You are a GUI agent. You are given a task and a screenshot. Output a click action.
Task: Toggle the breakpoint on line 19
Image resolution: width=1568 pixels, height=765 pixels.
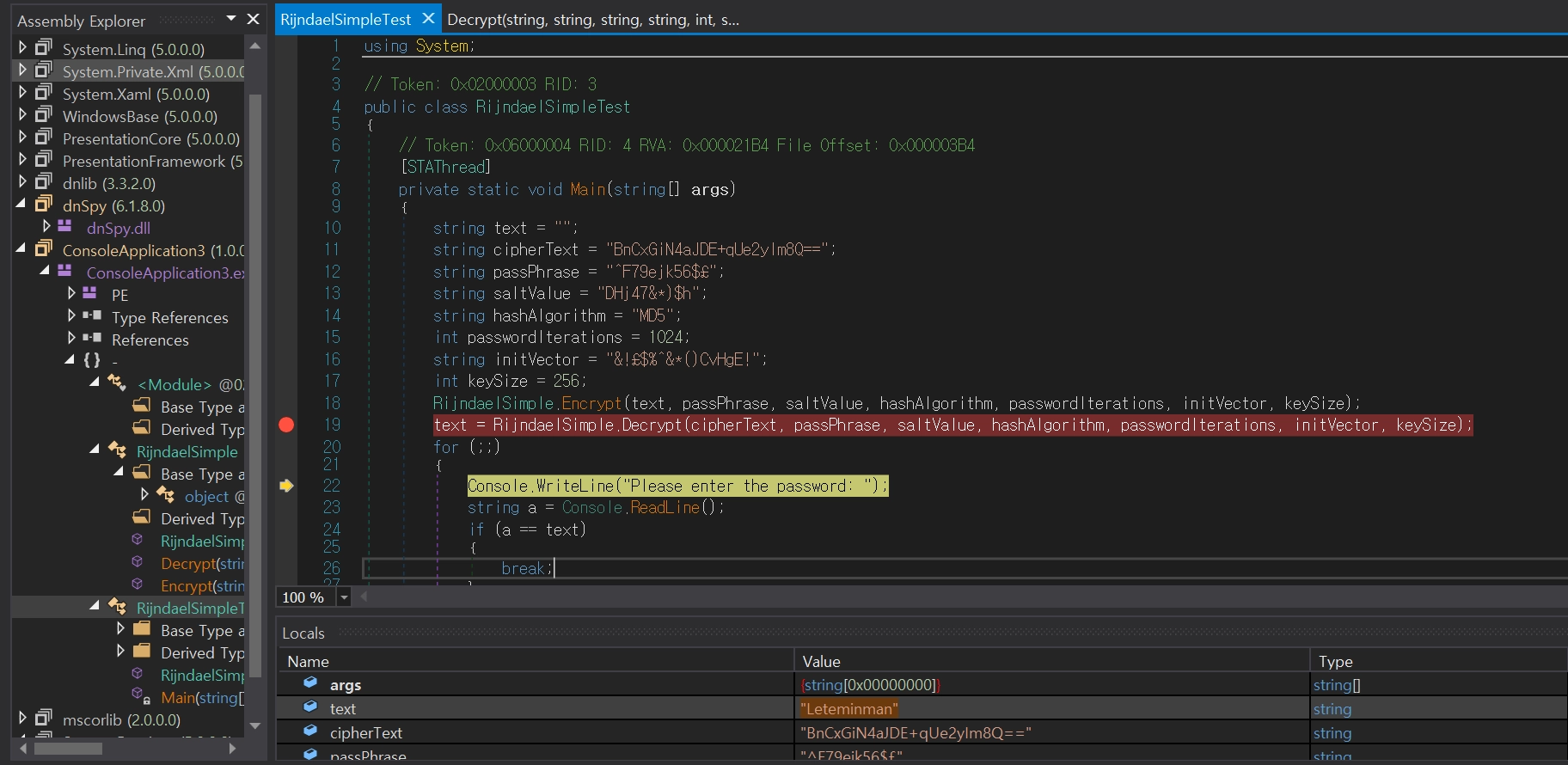point(286,425)
